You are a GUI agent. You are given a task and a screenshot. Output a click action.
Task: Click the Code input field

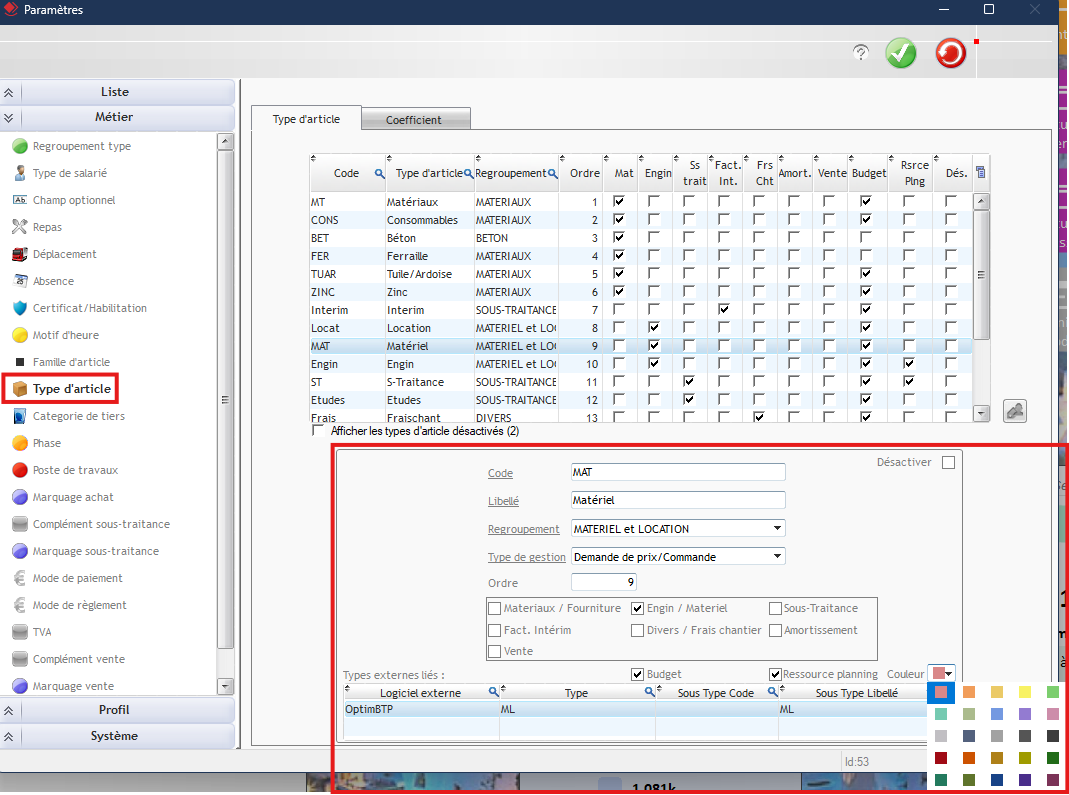(x=677, y=472)
